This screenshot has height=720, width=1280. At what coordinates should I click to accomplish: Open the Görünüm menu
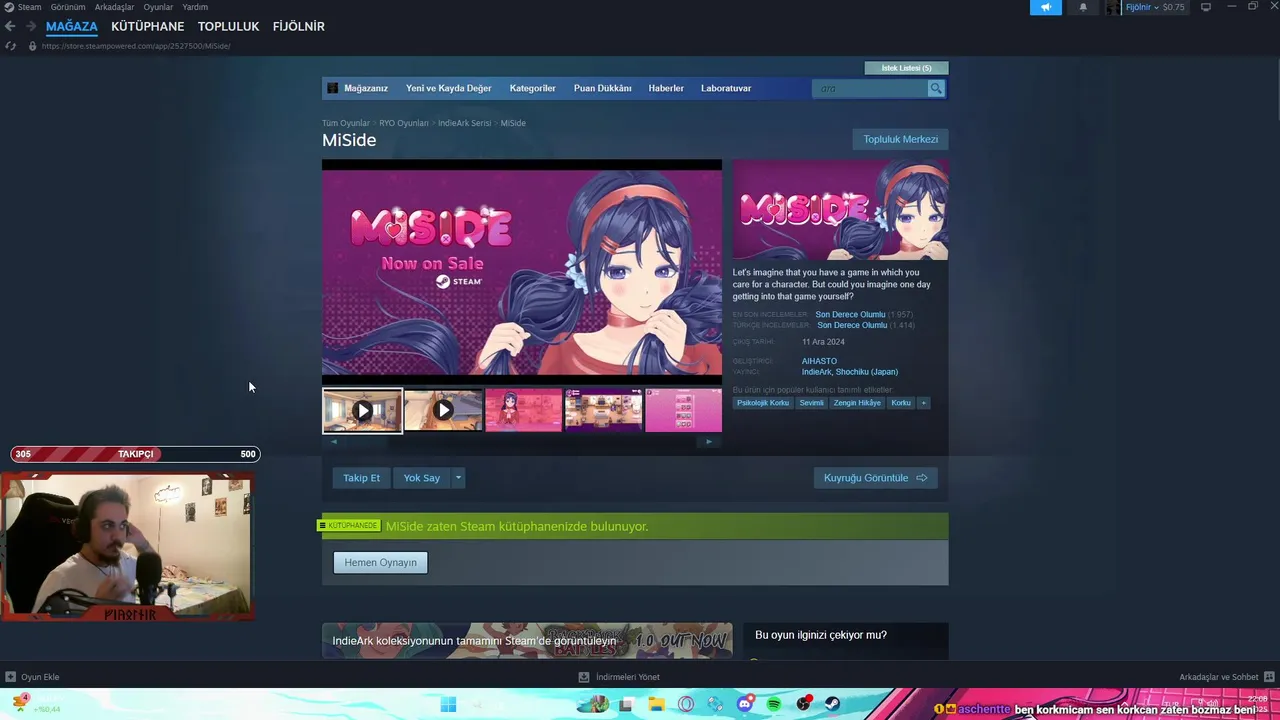point(68,7)
